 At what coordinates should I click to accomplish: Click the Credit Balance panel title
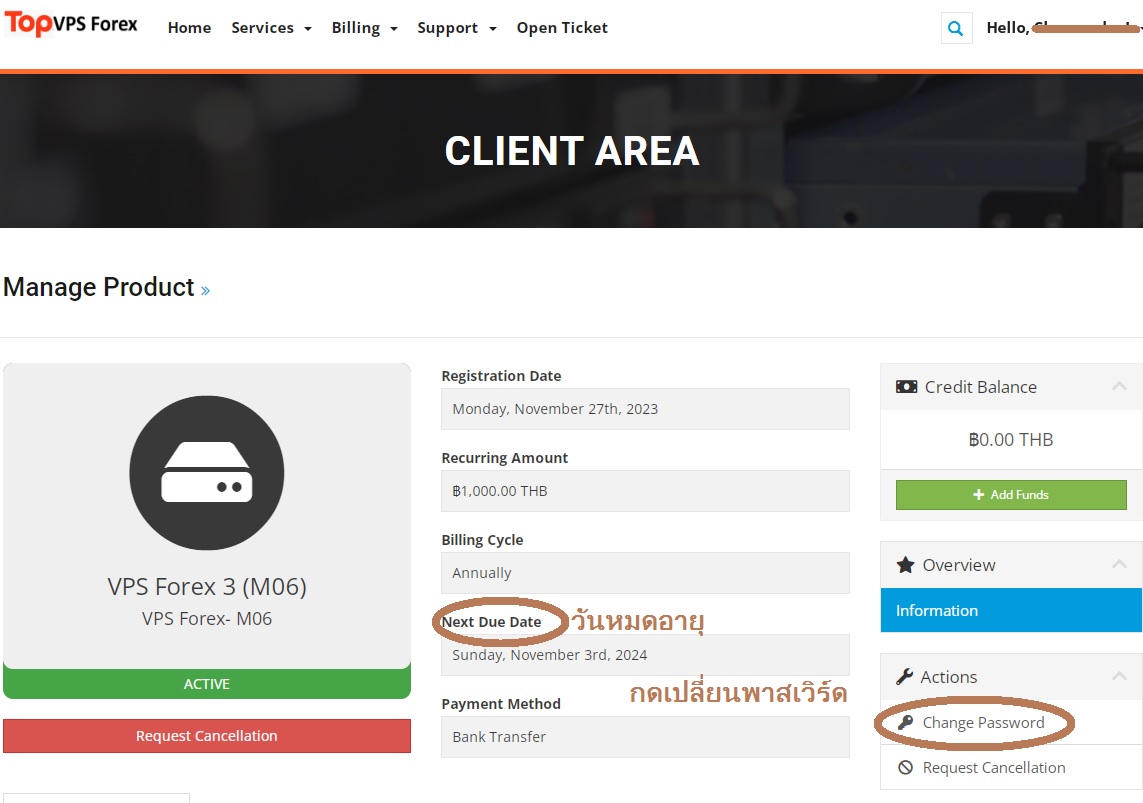coord(980,387)
